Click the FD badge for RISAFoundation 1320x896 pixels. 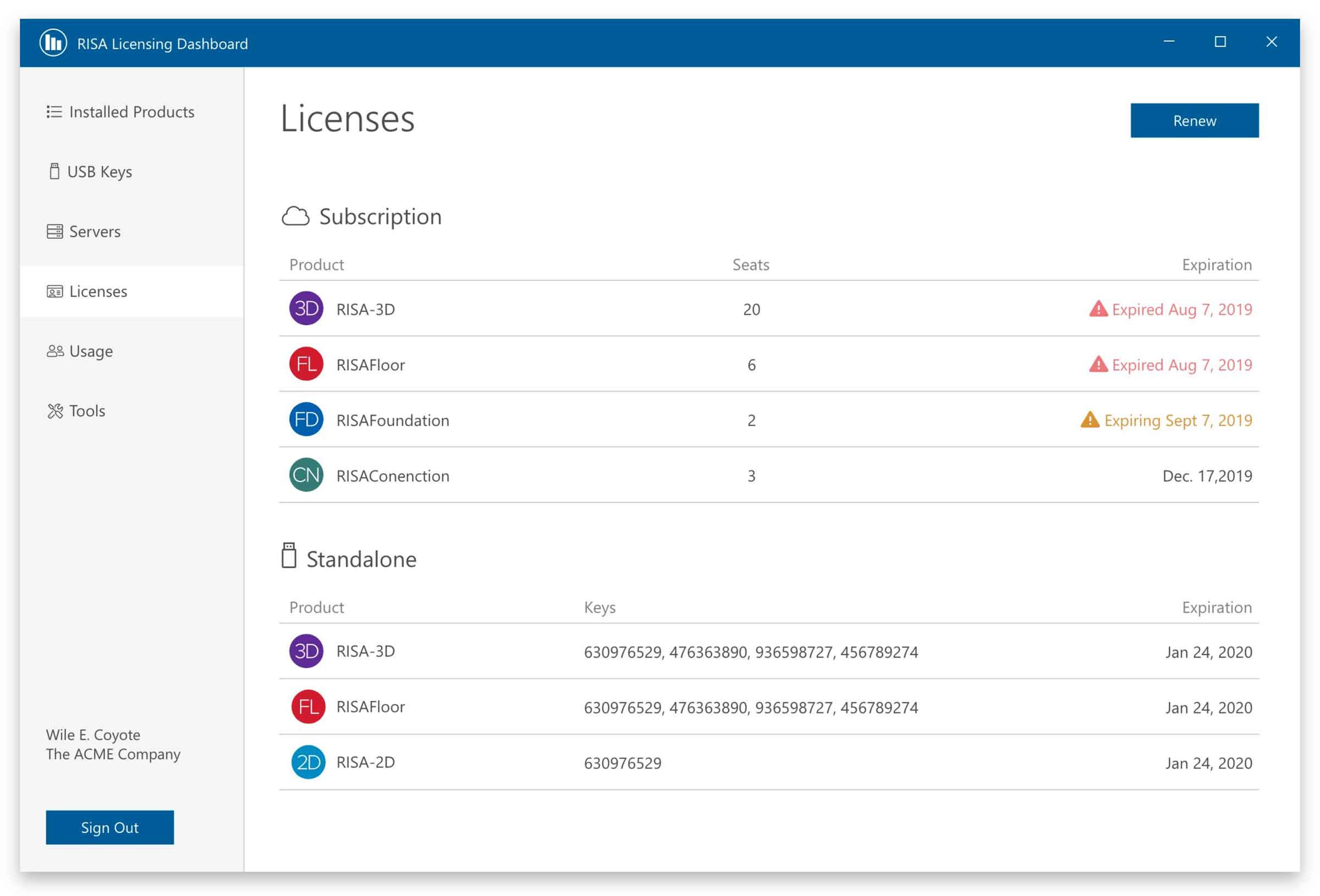(306, 419)
